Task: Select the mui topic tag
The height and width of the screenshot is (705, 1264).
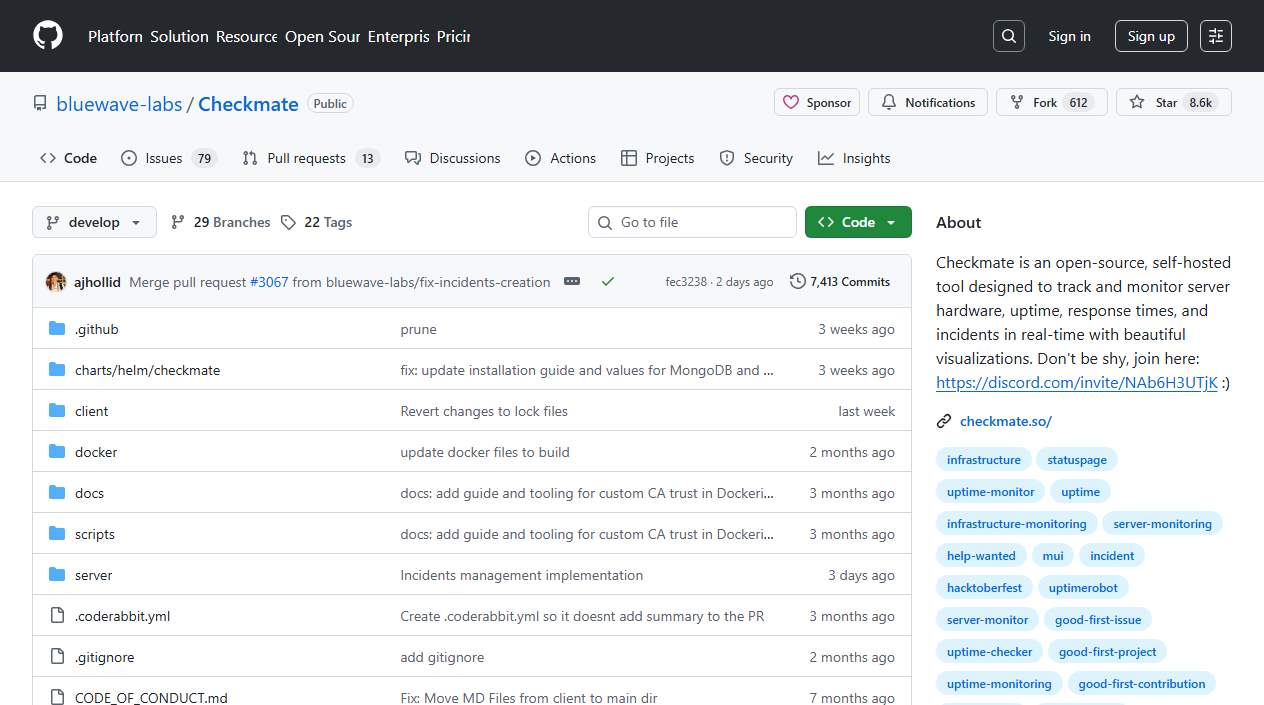Action: point(1053,556)
